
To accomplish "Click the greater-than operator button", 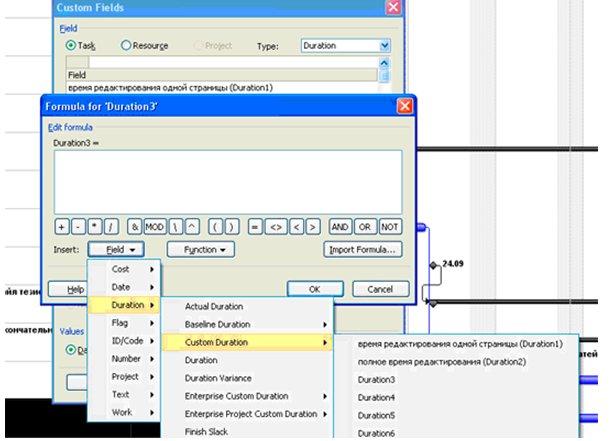I will coord(313,227).
